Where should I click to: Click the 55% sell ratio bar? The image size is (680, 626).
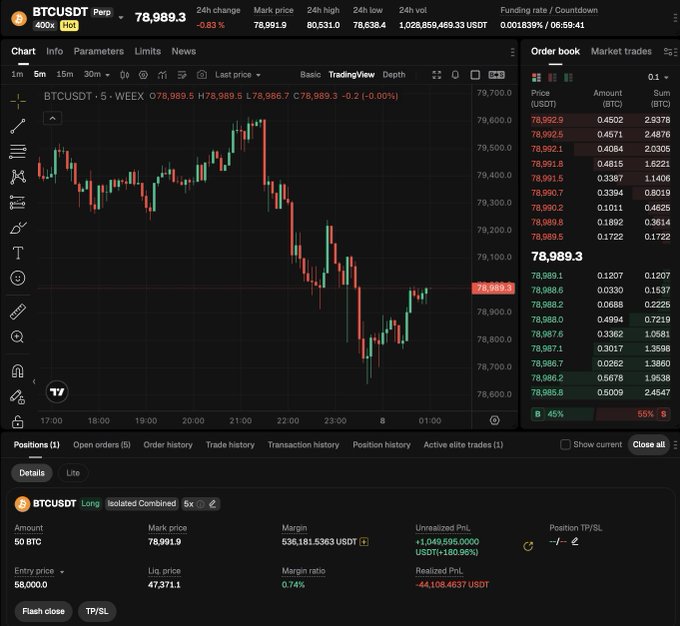633,414
